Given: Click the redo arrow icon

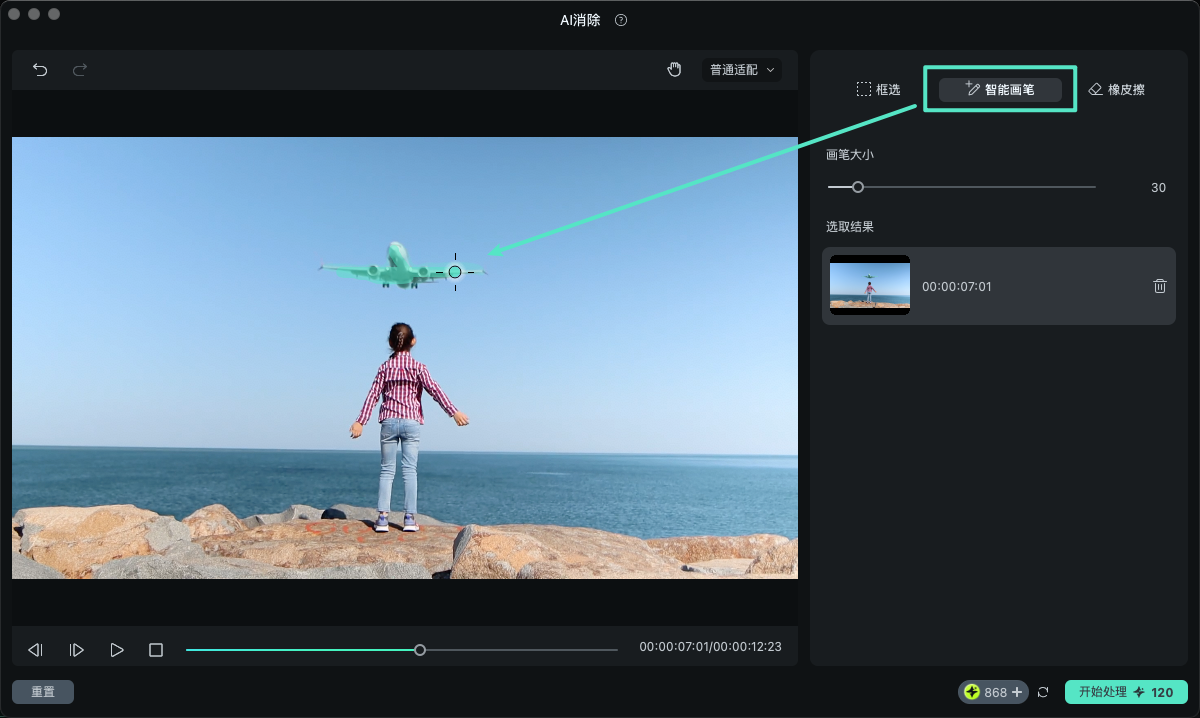Looking at the screenshot, I should coord(80,70).
